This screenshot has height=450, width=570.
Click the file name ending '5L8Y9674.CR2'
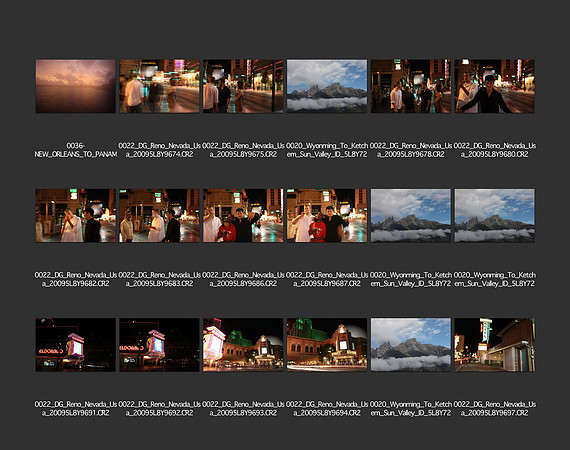click(x=159, y=150)
